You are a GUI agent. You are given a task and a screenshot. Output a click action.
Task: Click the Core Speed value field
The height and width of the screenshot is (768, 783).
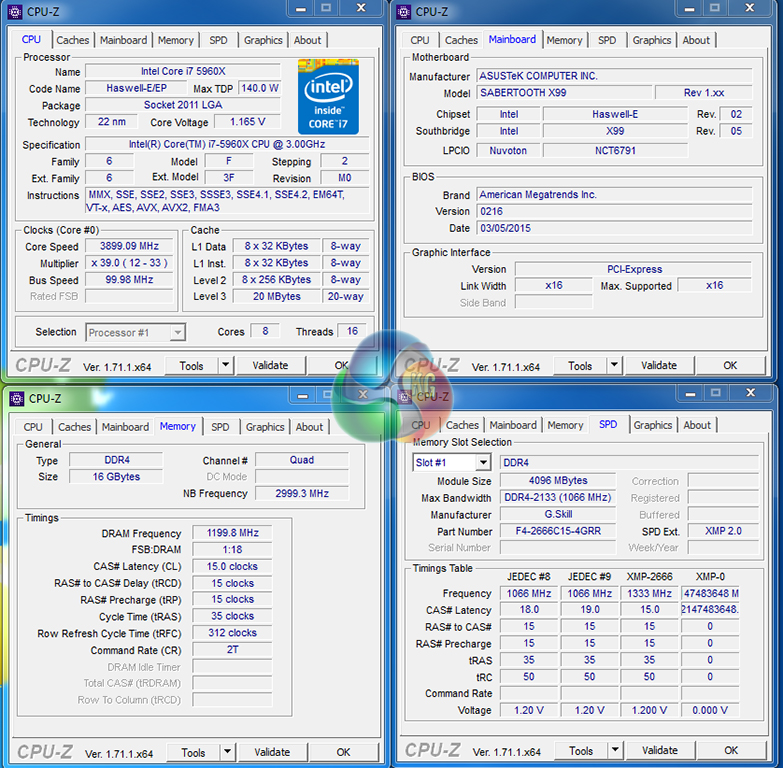[128, 246]
